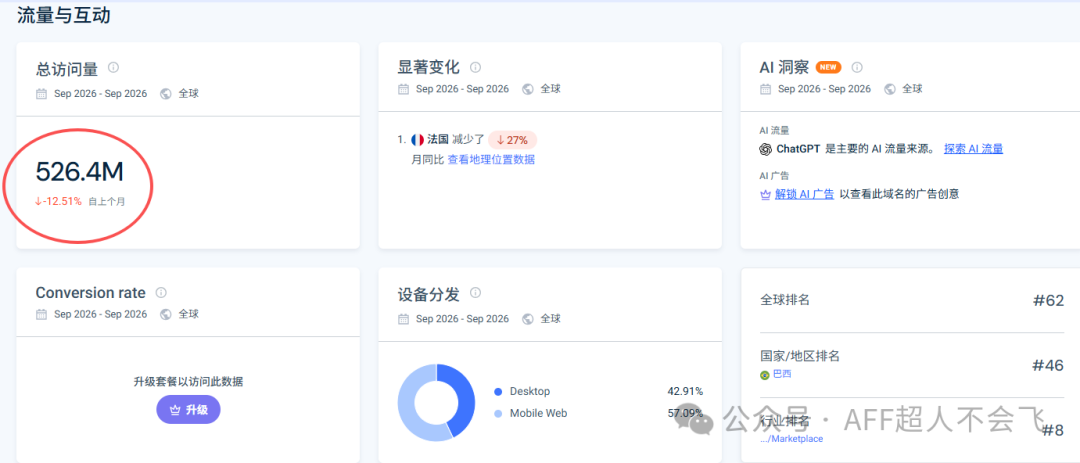Click the 42.91% Desktop share value
The image size is (1080, 463).
pyautogui.click(x=685, y=391)
